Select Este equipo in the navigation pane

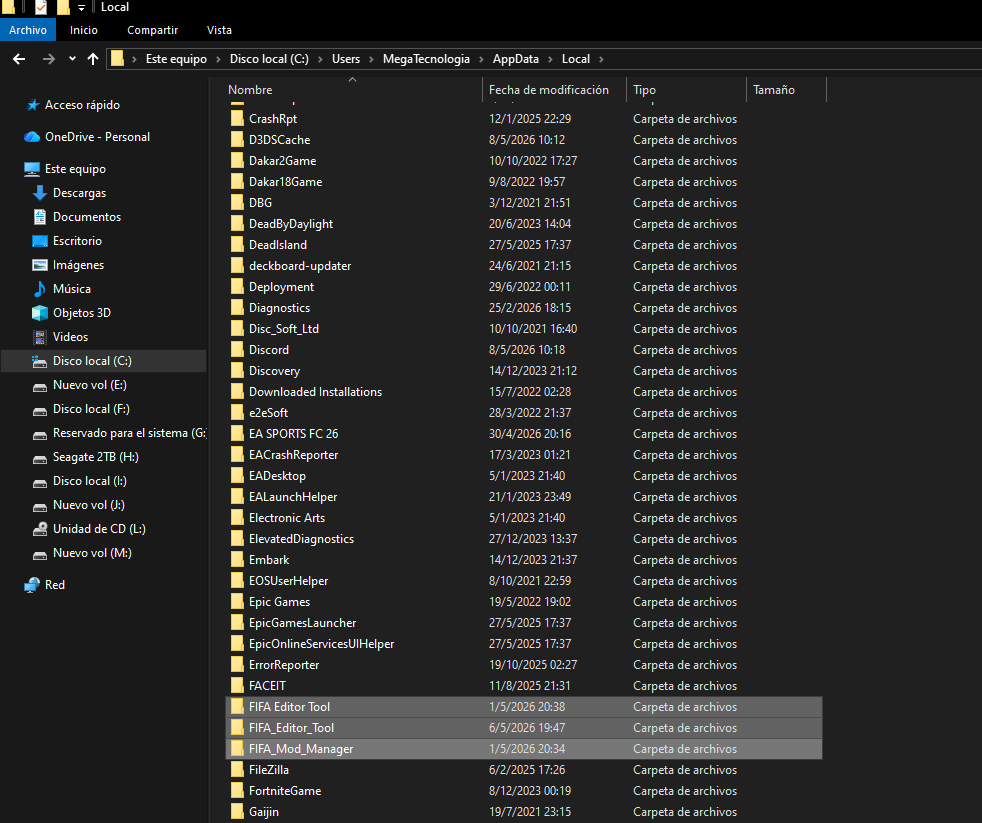[x=75, y=169]
